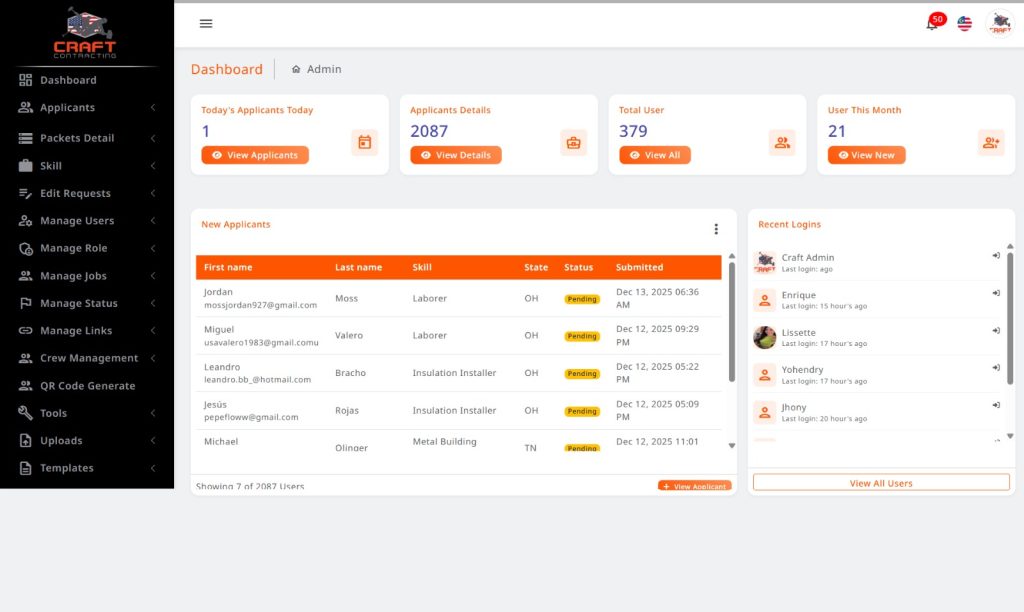
Task: Click the briefcase icon in Applicants Details card
Action: [573, 143]
